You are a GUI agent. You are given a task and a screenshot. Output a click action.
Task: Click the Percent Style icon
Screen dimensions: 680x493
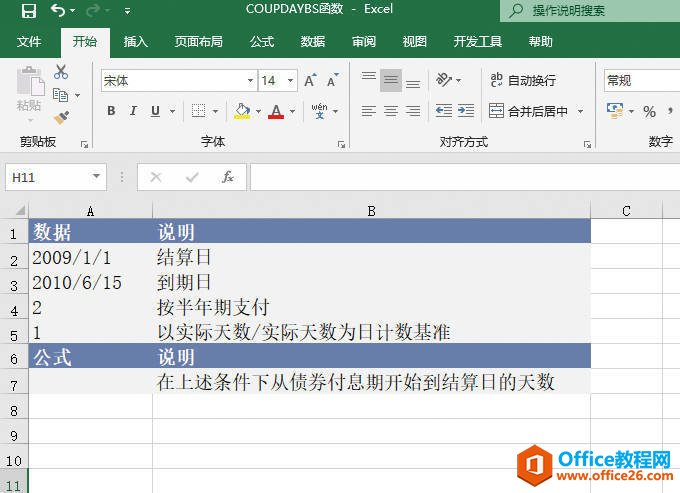(649, 111)
